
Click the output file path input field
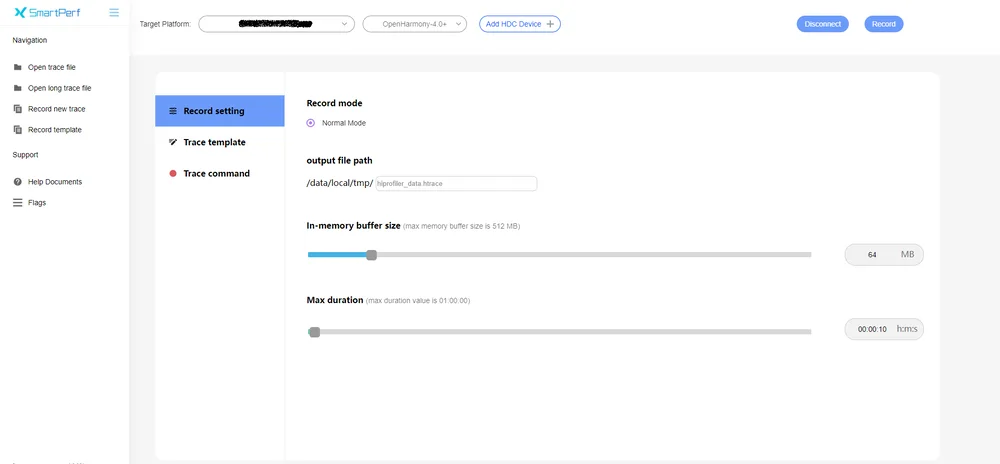point(456,184)
